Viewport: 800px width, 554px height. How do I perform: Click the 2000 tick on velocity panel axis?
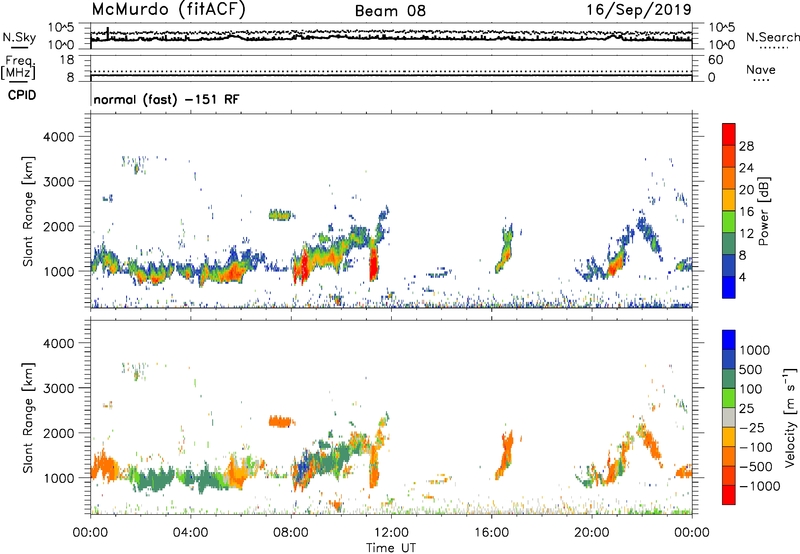point(58,433)
